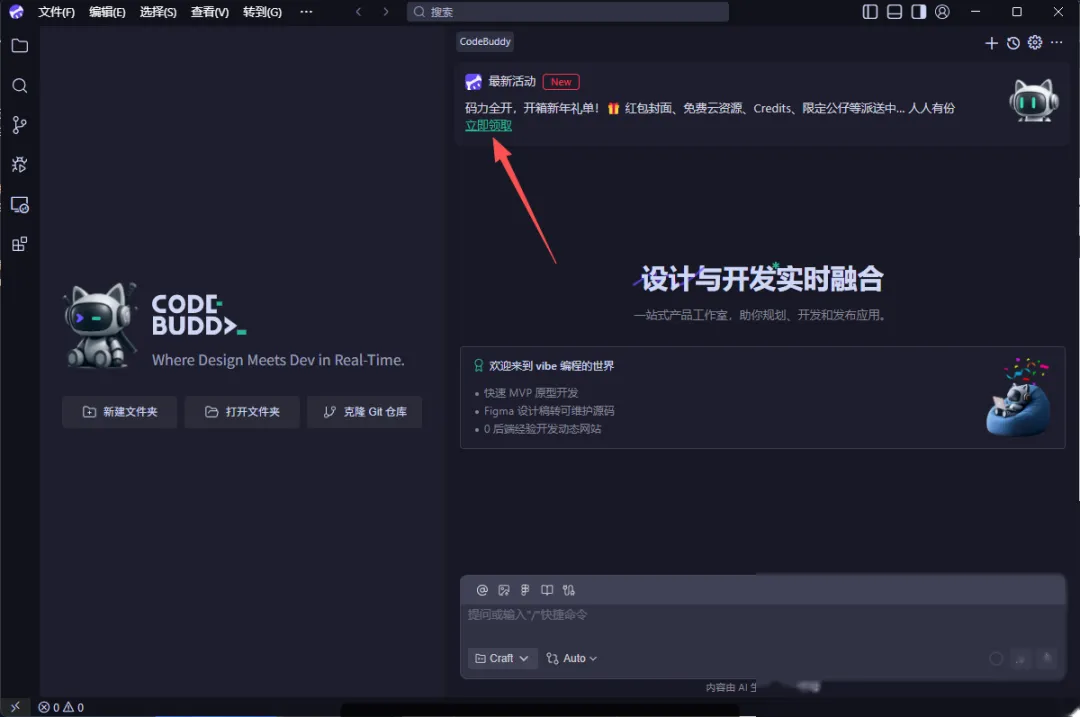Start a new chat with plus icon
This screenshot has height=717, width=1080.
991,43
